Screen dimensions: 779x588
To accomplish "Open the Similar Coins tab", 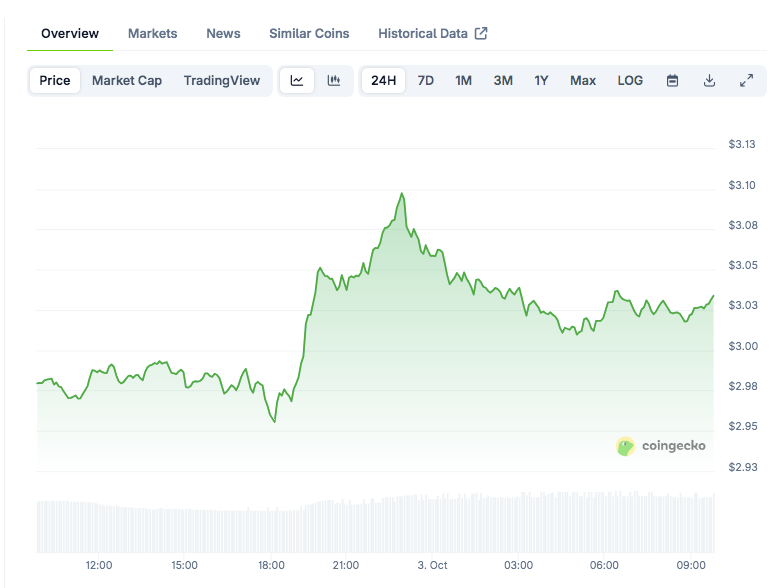I will point(309,33).
